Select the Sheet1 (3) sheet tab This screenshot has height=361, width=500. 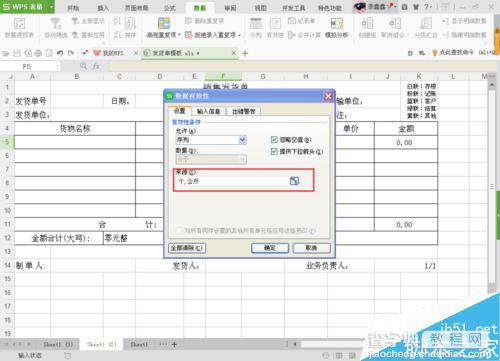click(58, 344)
